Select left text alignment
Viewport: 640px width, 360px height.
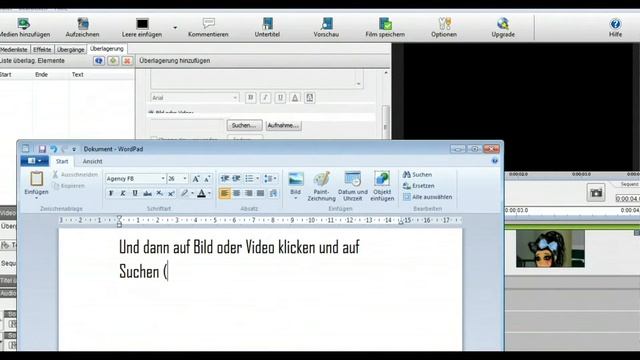tap(224, 193)
